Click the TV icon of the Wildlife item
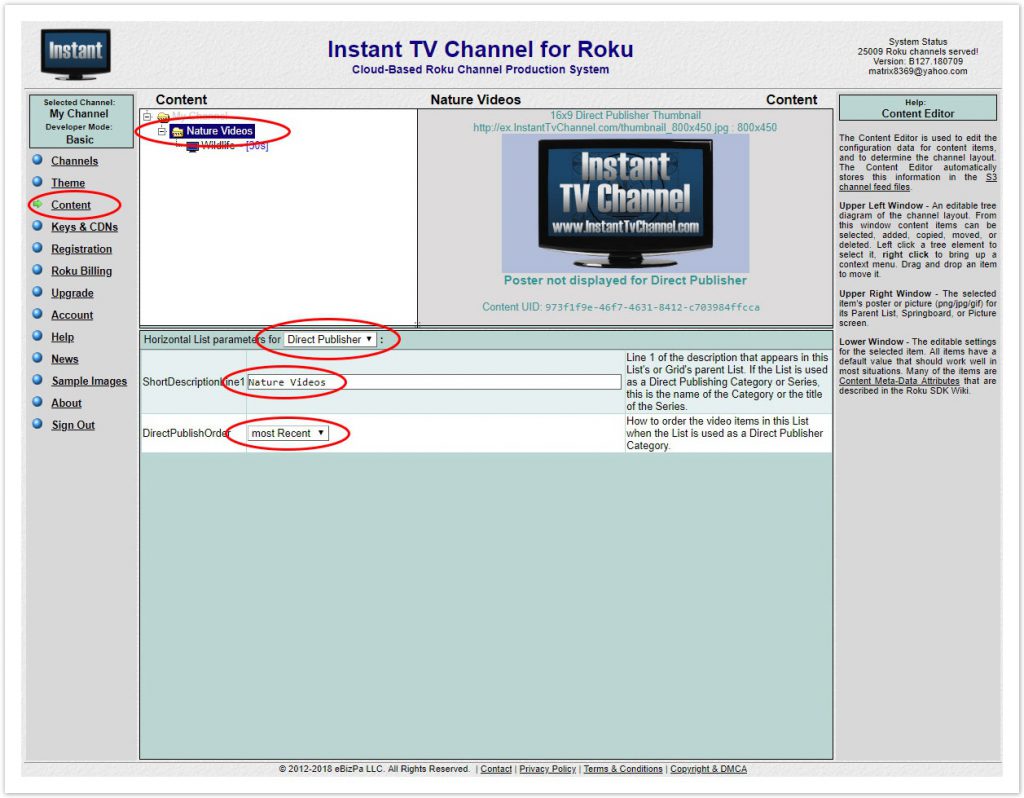1024x798 pixels. pos(192,146)
